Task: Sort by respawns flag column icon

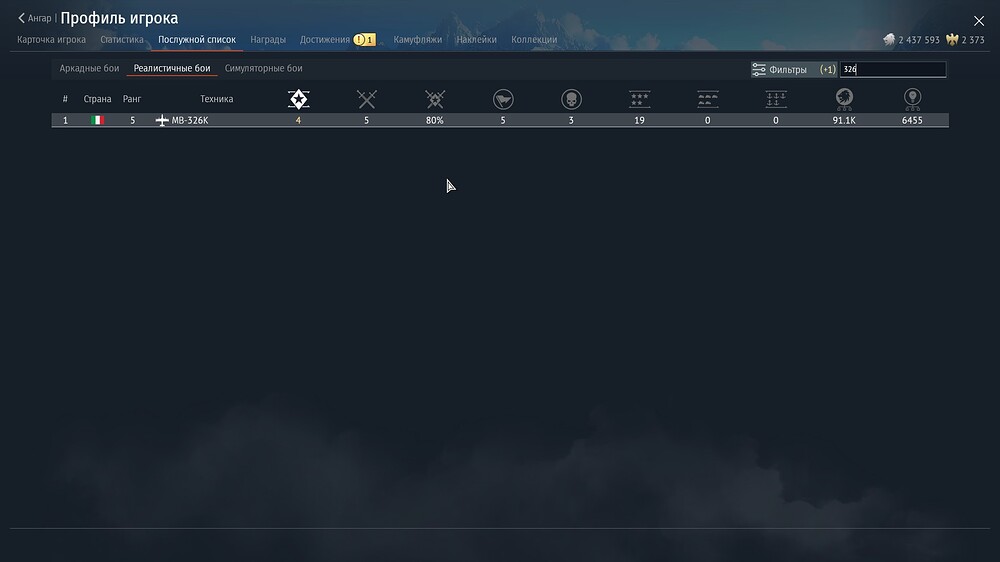Action: [503, 99]
